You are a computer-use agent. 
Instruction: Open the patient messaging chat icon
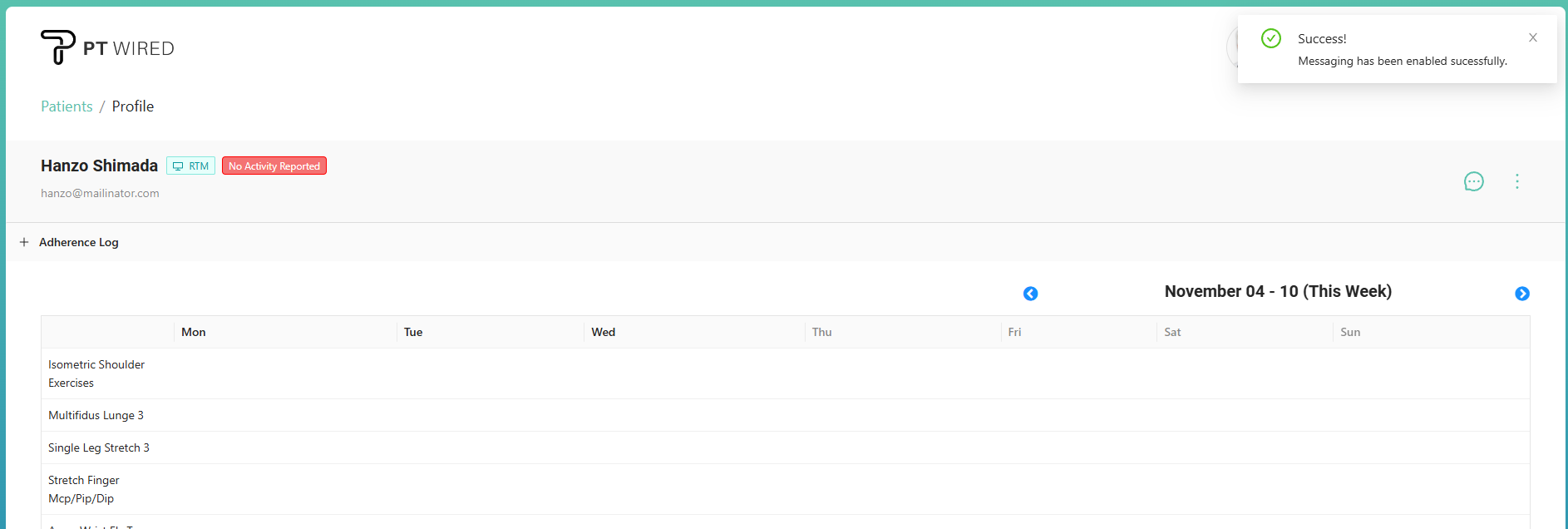[x=1473, y=181]
